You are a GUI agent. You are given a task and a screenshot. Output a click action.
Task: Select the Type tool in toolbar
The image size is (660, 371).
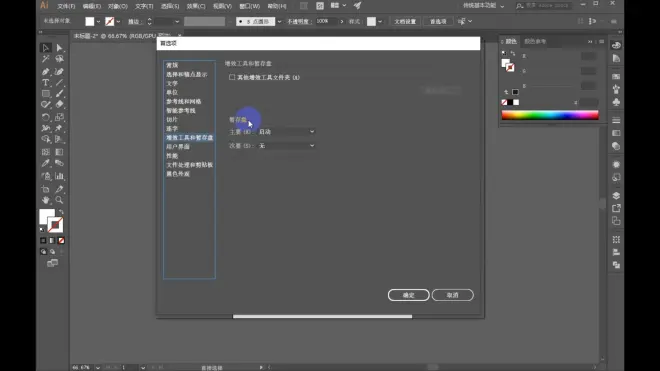coord(45,83)
